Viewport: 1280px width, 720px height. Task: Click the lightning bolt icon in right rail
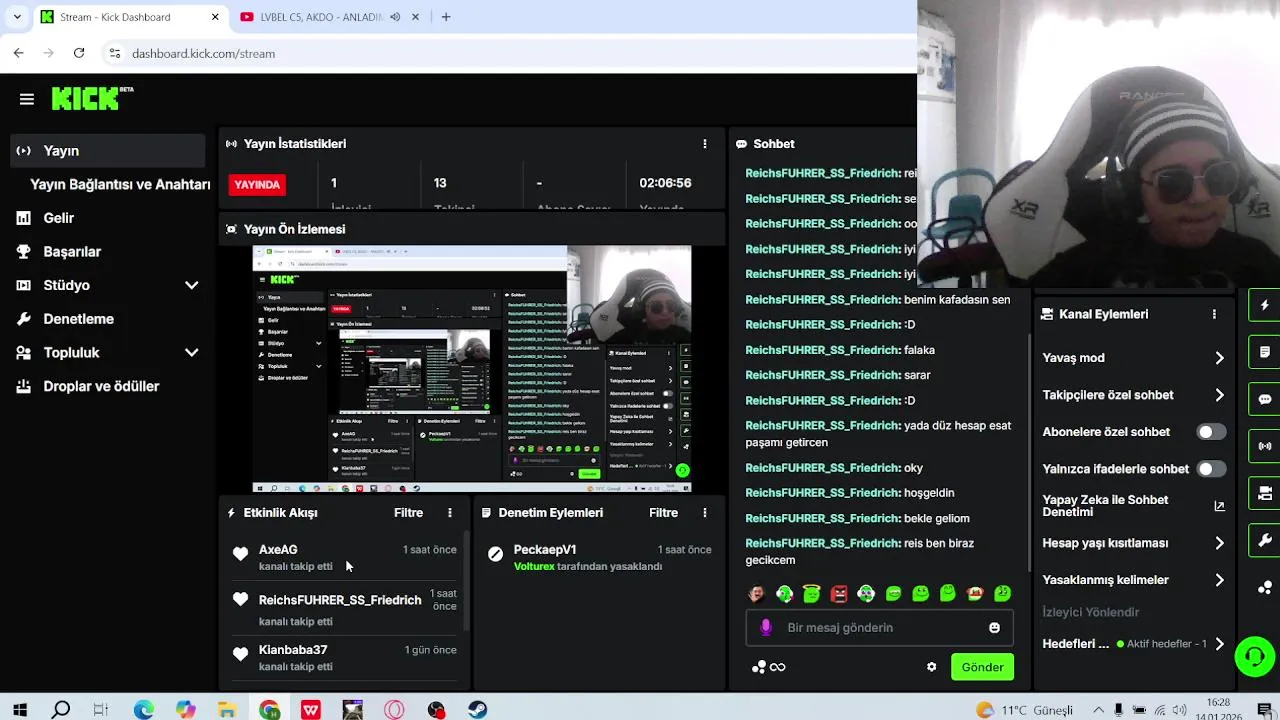pos(1265,305)
